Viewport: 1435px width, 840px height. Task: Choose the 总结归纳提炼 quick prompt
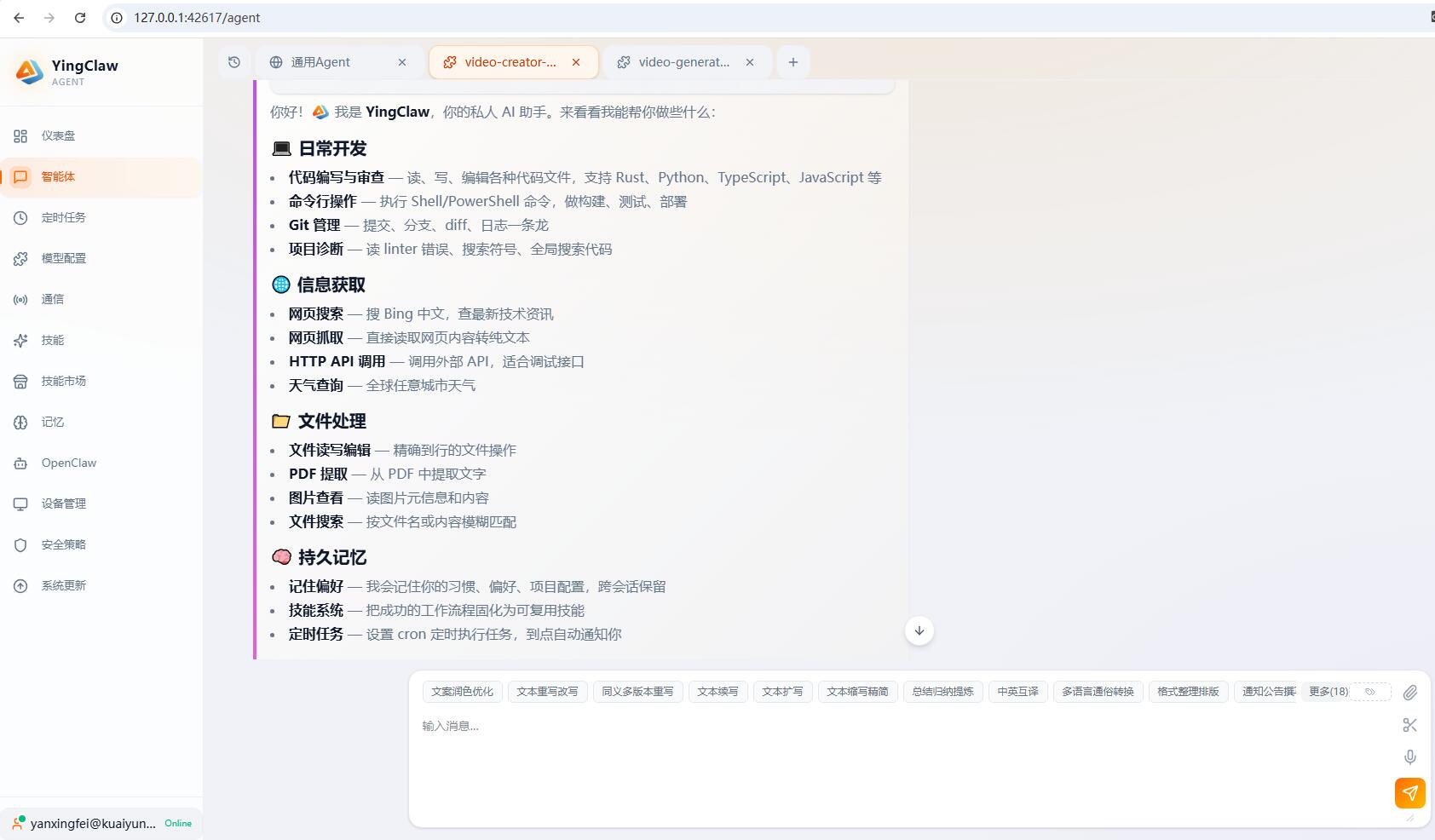942,692
